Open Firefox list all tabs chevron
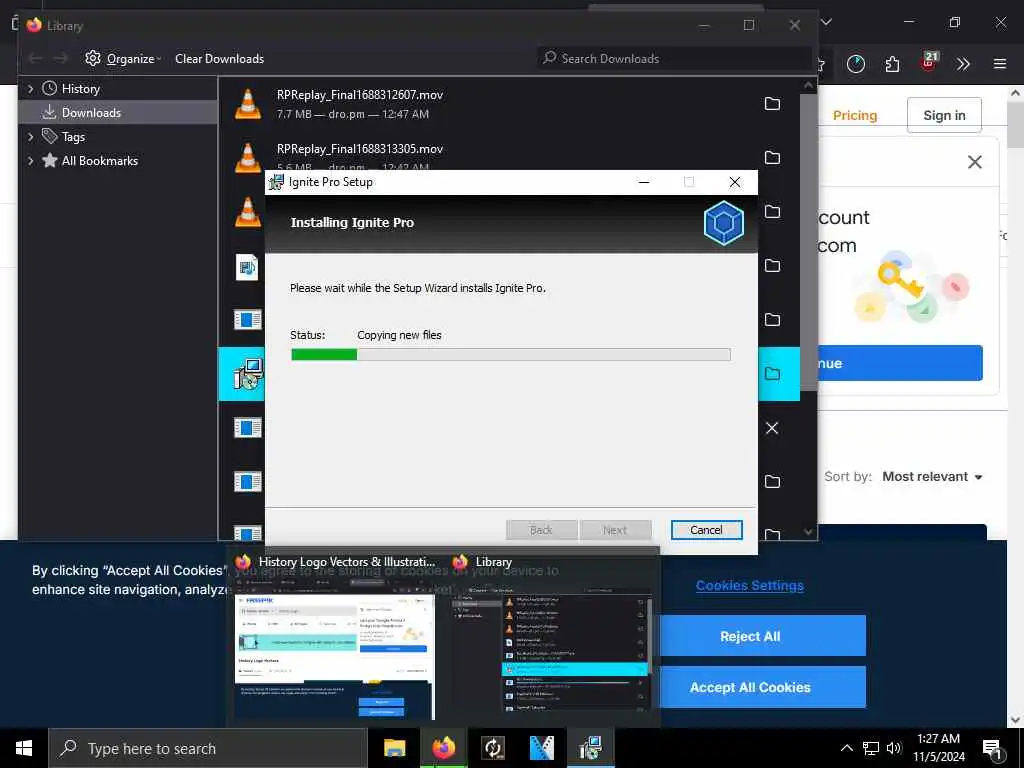 point(826,22)
